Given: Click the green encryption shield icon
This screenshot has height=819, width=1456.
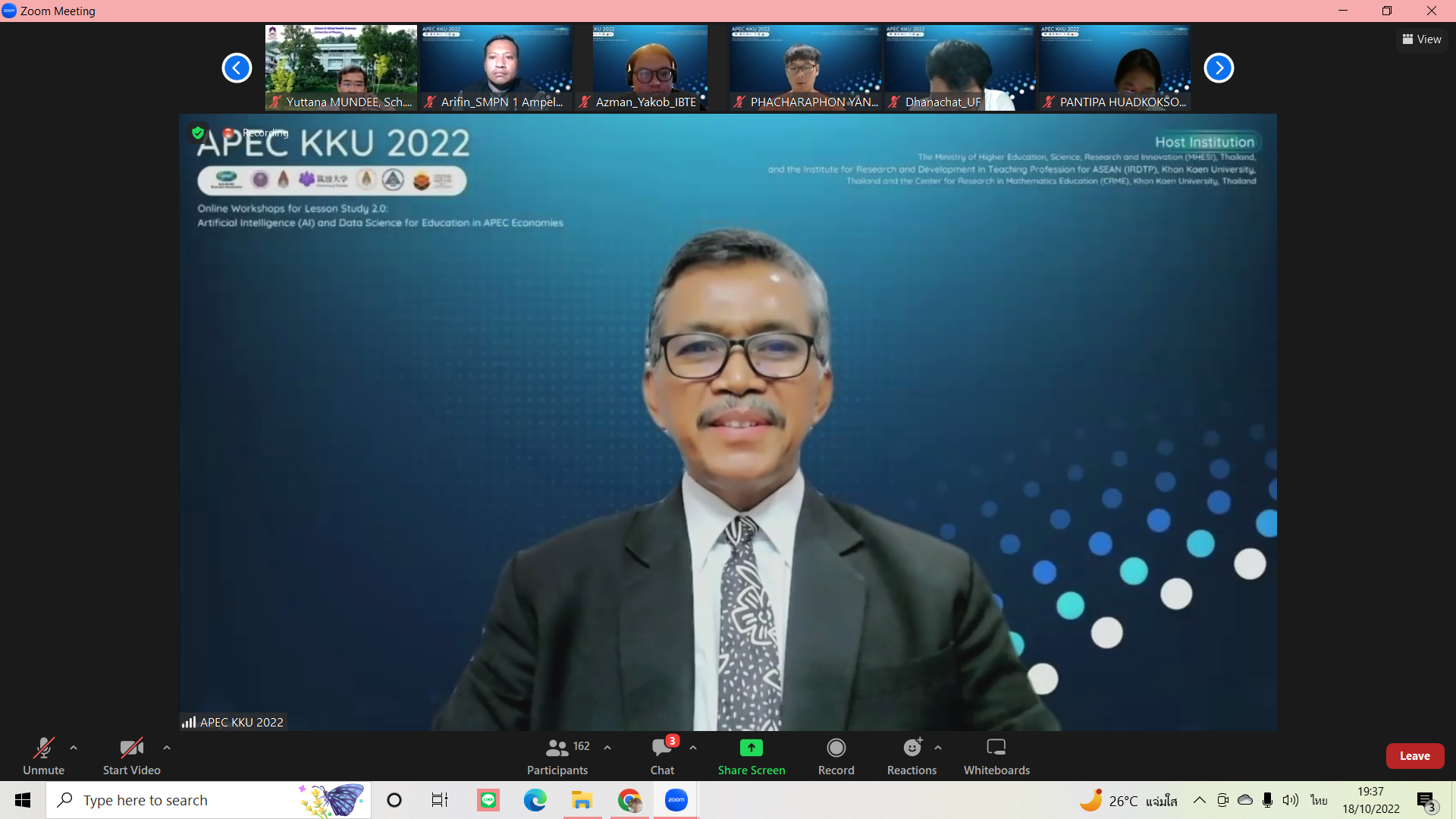Looking at the screenshot, I should click(198, 133).
